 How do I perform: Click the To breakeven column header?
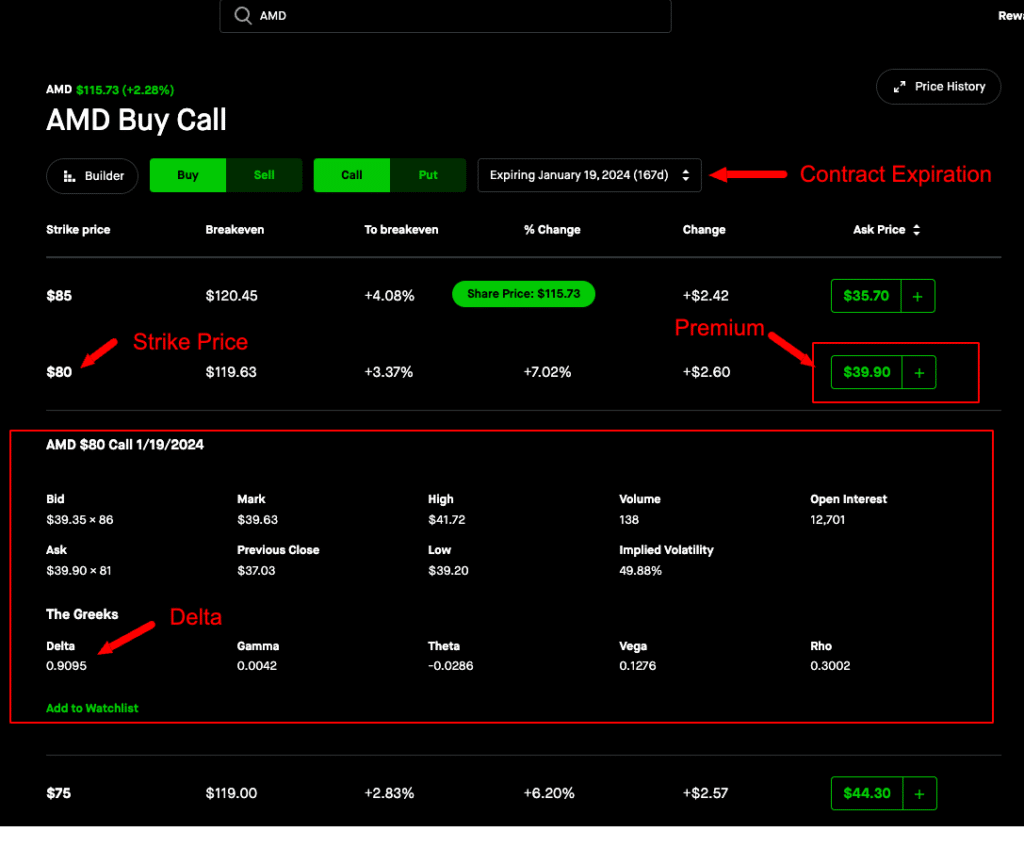[401, 230]
